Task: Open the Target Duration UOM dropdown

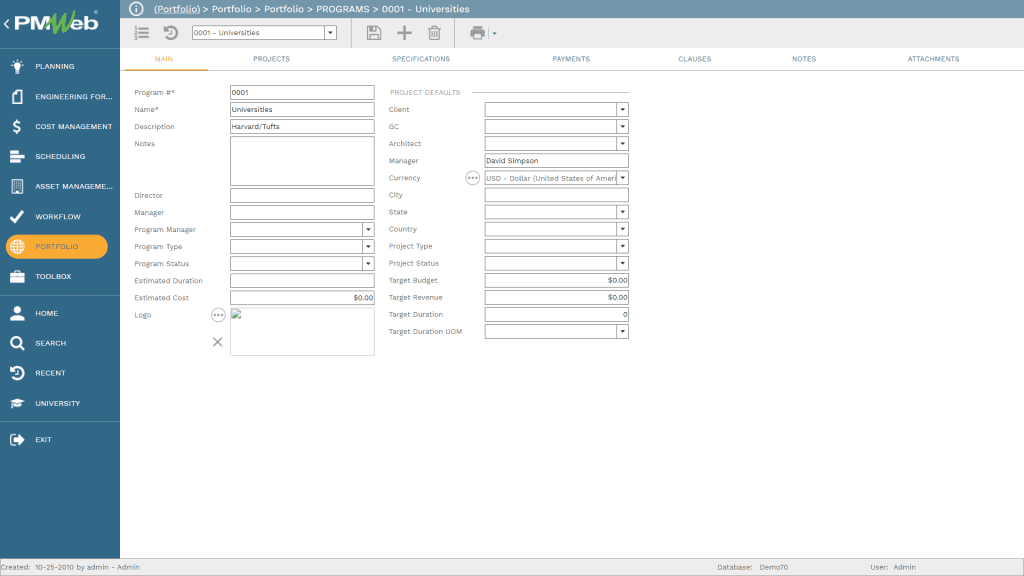Action: [x=622, y=331]
